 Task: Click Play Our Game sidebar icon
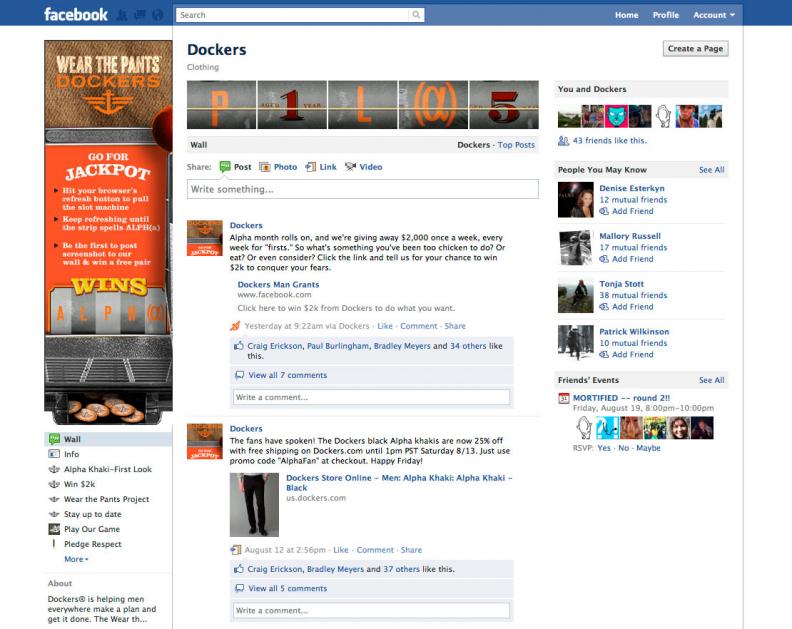point(54,529)
